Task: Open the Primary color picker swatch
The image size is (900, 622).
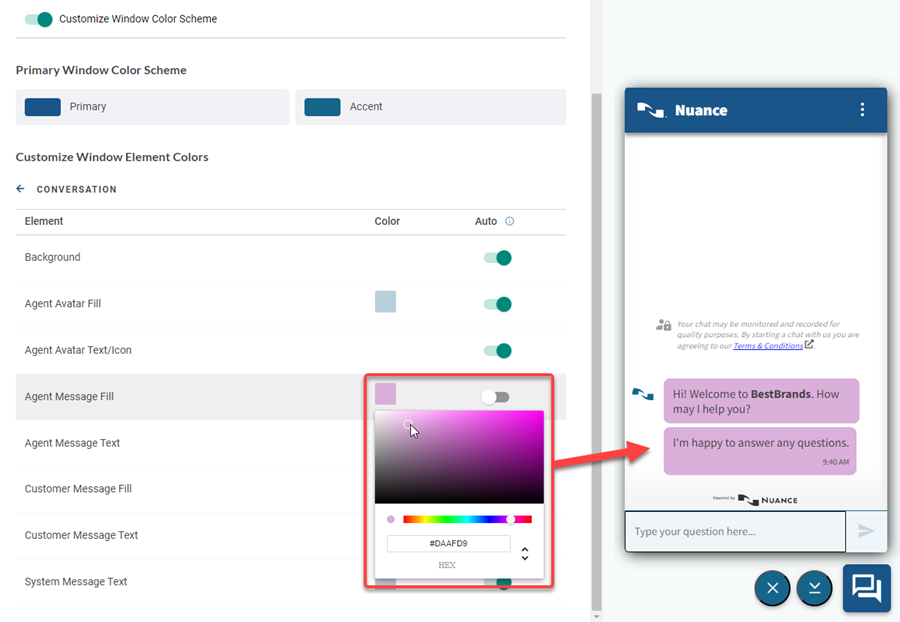Action: (43, 107)
